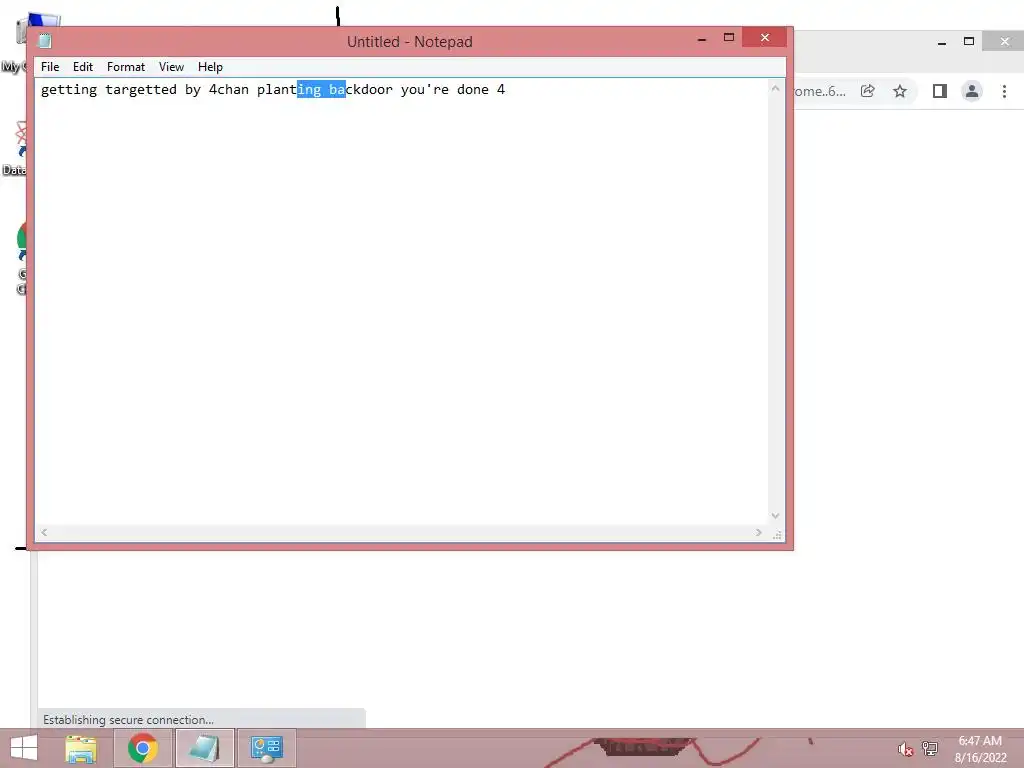Click the word '4chan' in Notepad

tap(229, 89)
